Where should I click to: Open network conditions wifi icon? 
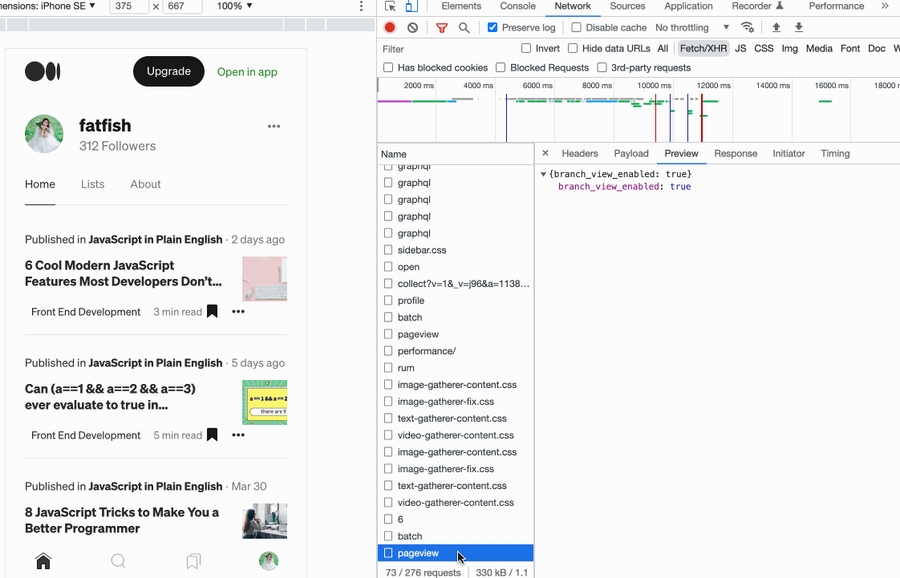747,28
